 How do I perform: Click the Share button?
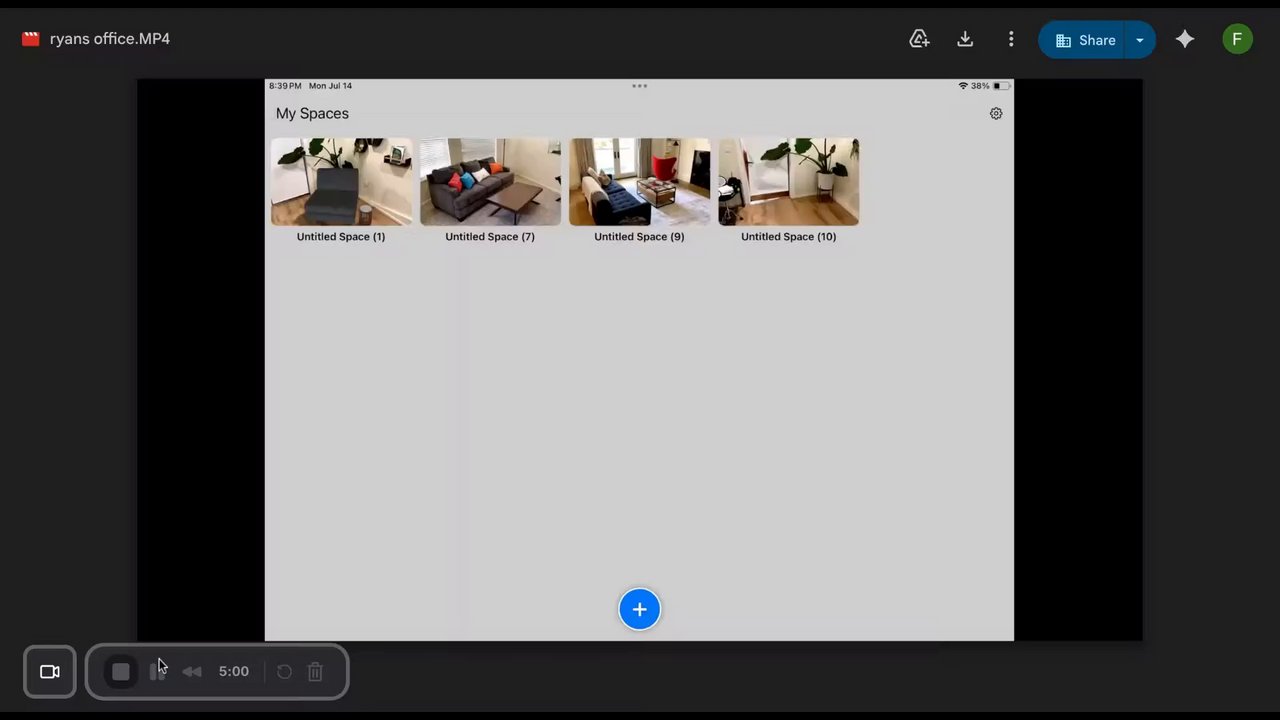(x=1085, y=40)
